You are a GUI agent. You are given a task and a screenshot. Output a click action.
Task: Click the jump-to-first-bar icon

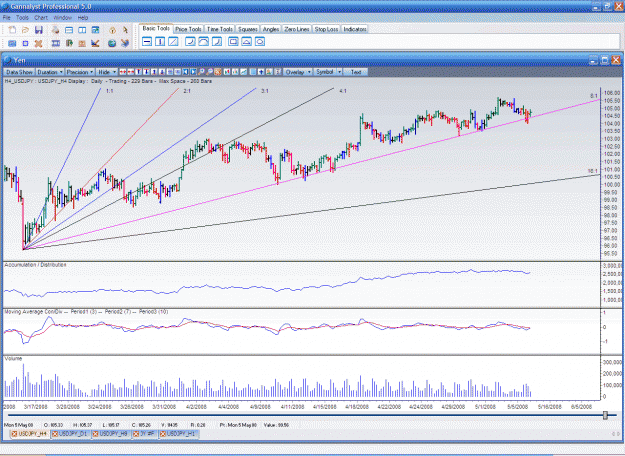[185, 72]
